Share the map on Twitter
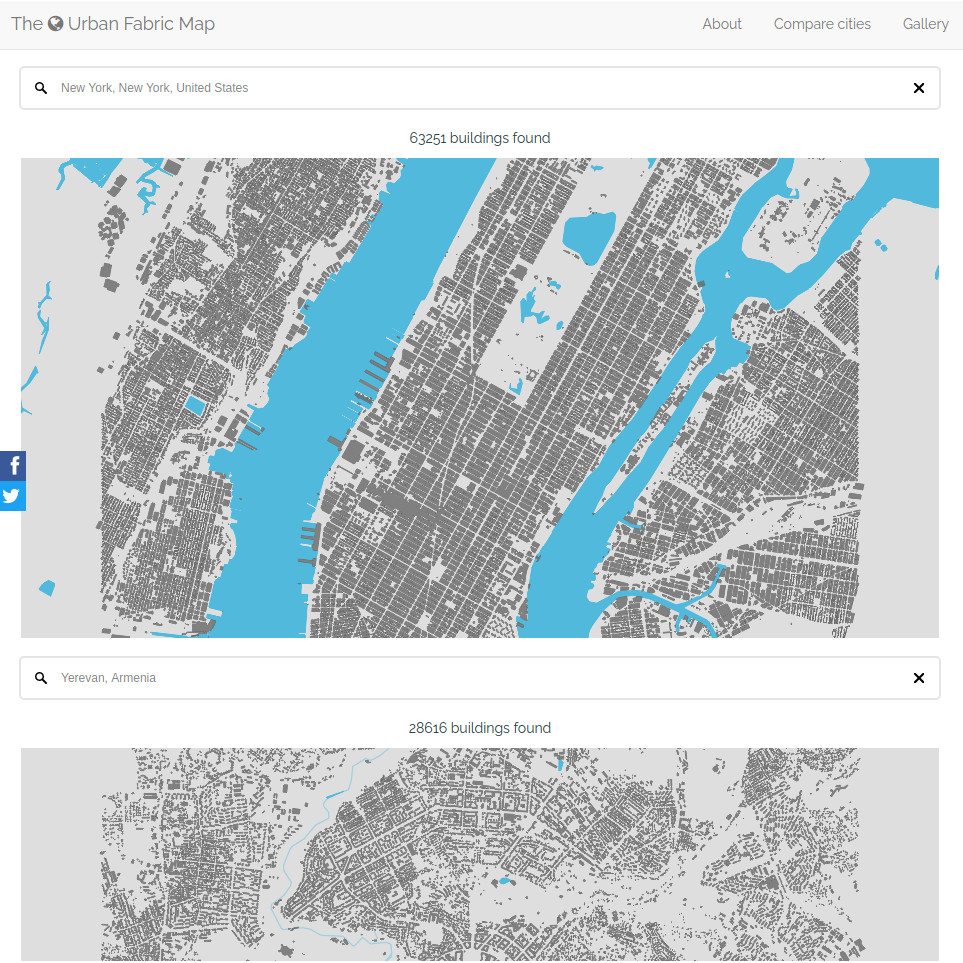The height and width of the screenshot is (963, 963). [x=12, y=496]
